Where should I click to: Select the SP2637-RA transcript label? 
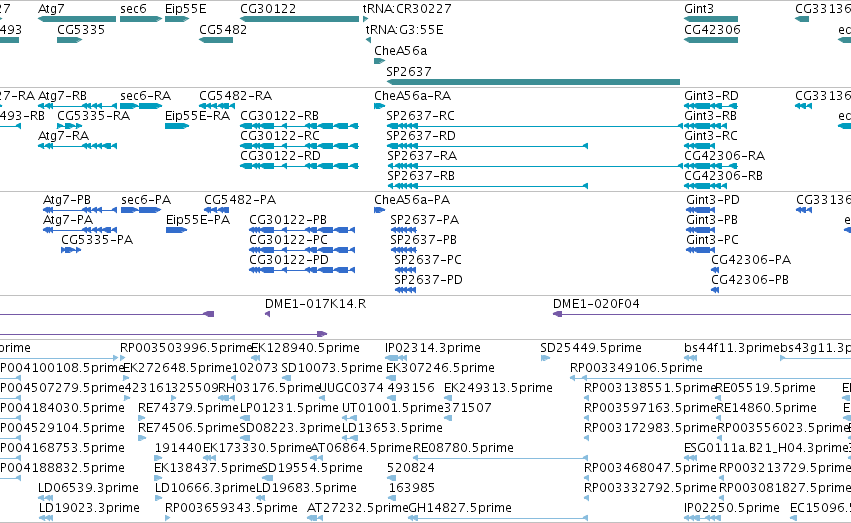pyautogui.click(x=422, y=156)
